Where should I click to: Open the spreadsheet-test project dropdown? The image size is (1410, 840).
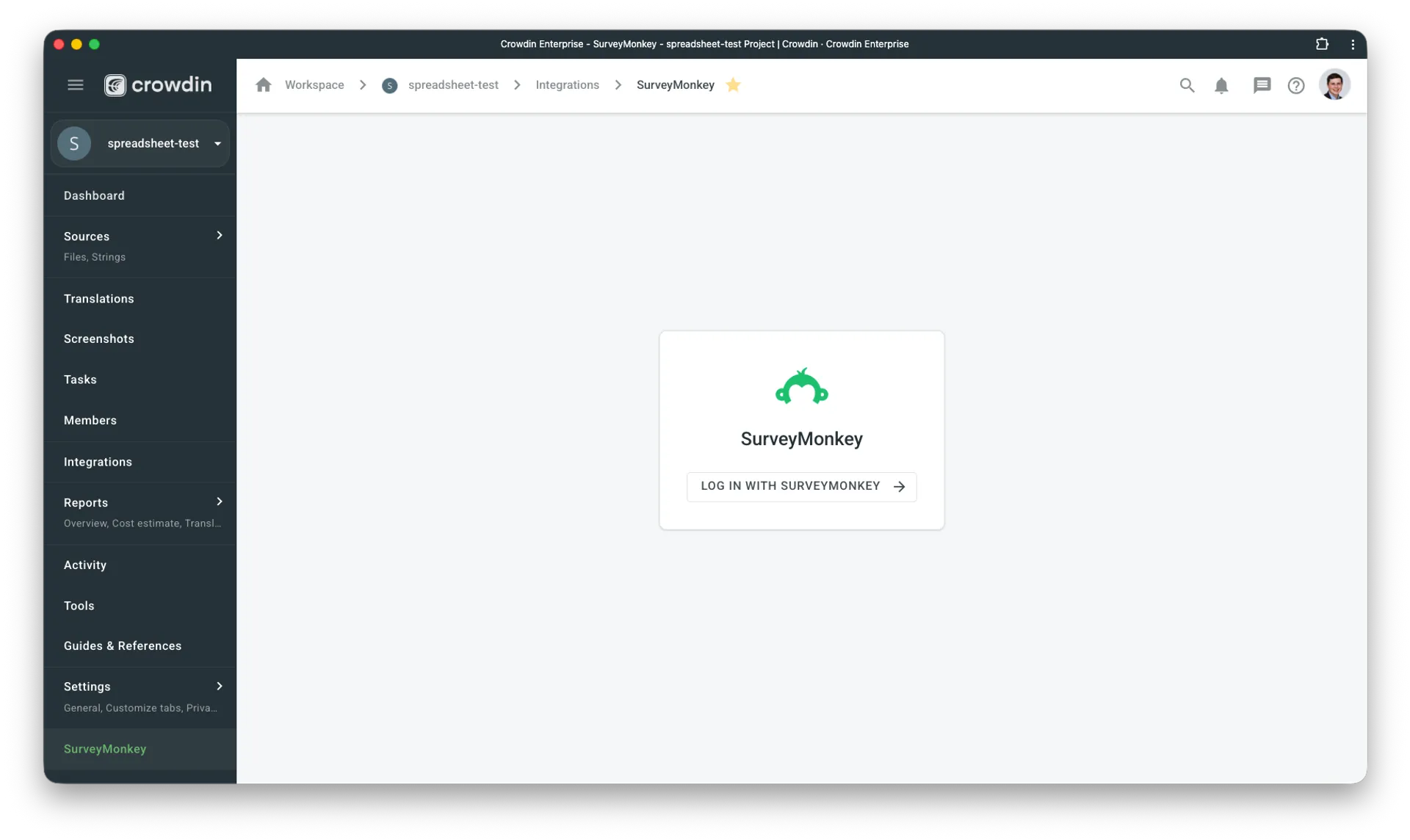[217, 143]
